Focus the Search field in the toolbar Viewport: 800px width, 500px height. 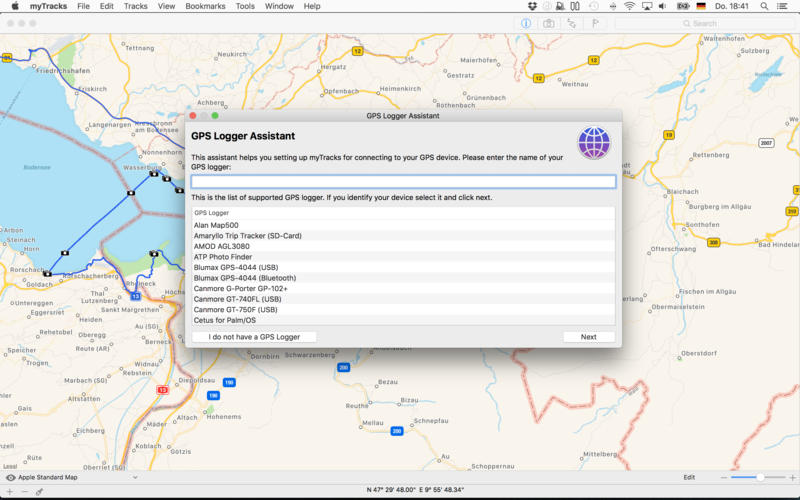pos(704,23)
